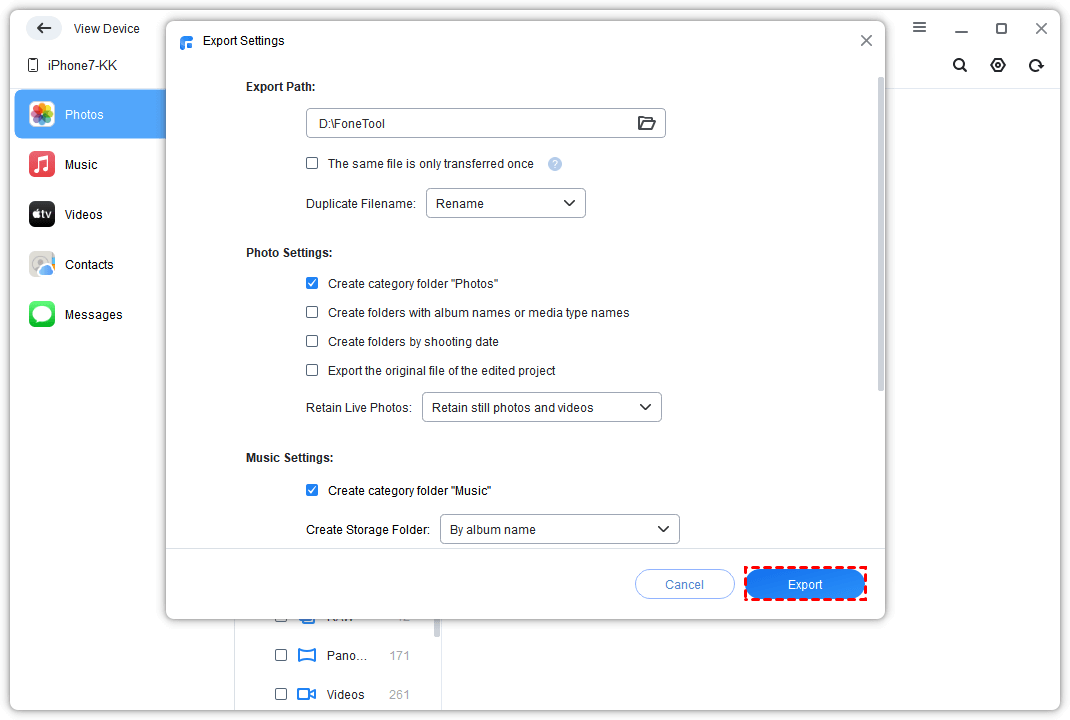The image size is (1070, 720).
Task: Click the Export button
Action: click(805, 583)
